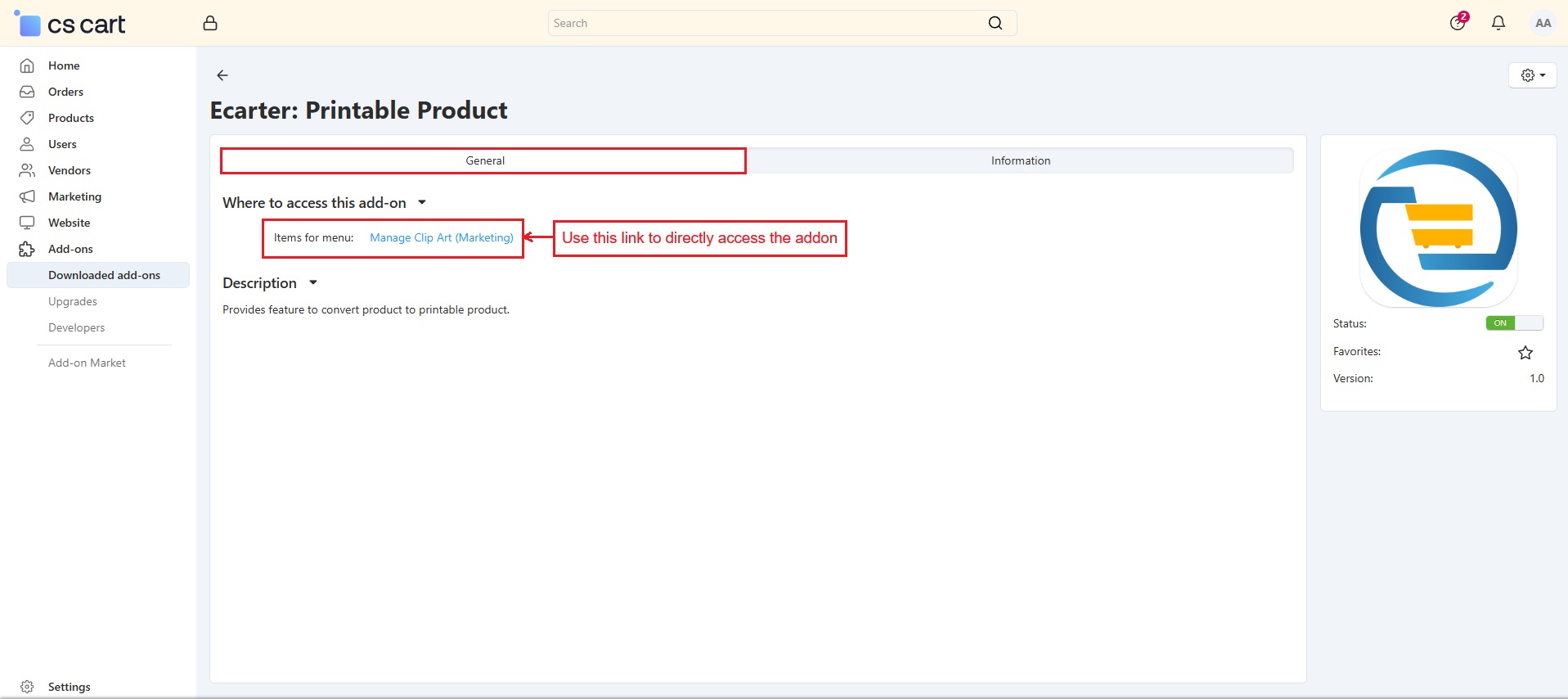Open Manage Clip Art (Marketing) link
Viewport: 1568px width, 699px height.
[x=441, y=237]
